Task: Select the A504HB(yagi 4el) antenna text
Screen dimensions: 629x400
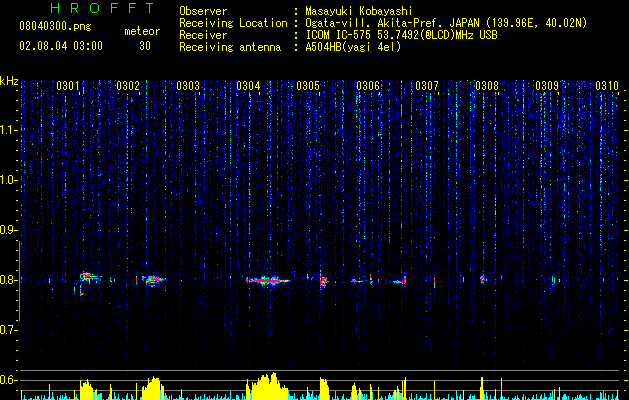Action: 353,47
